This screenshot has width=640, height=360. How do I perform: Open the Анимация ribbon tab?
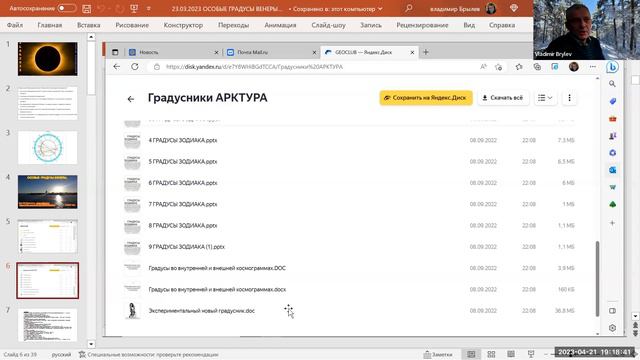coord(280,25)
